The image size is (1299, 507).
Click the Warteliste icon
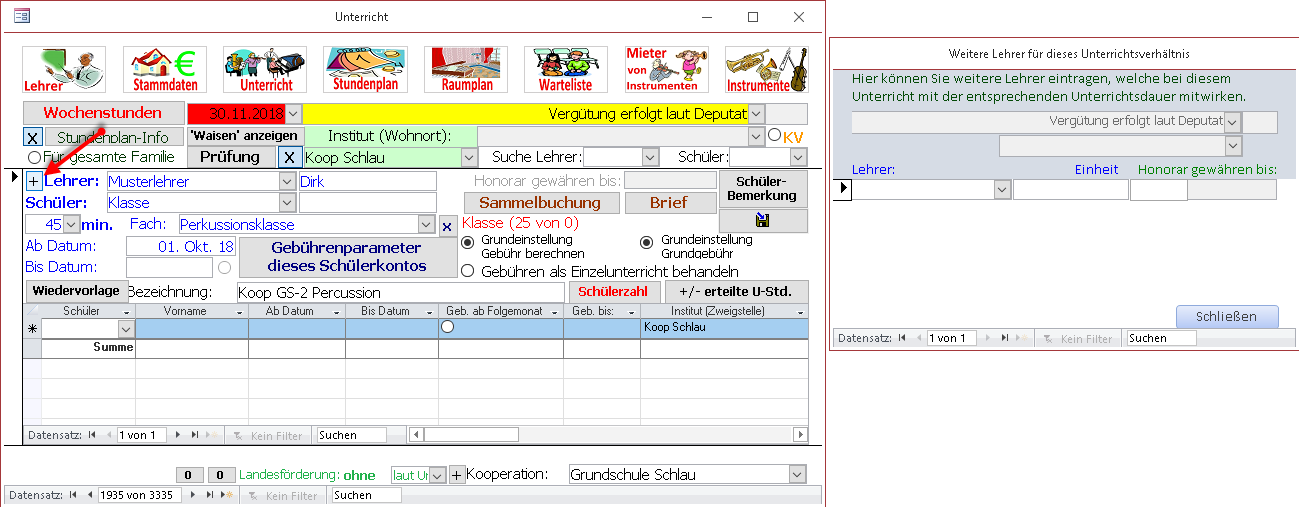566,70
